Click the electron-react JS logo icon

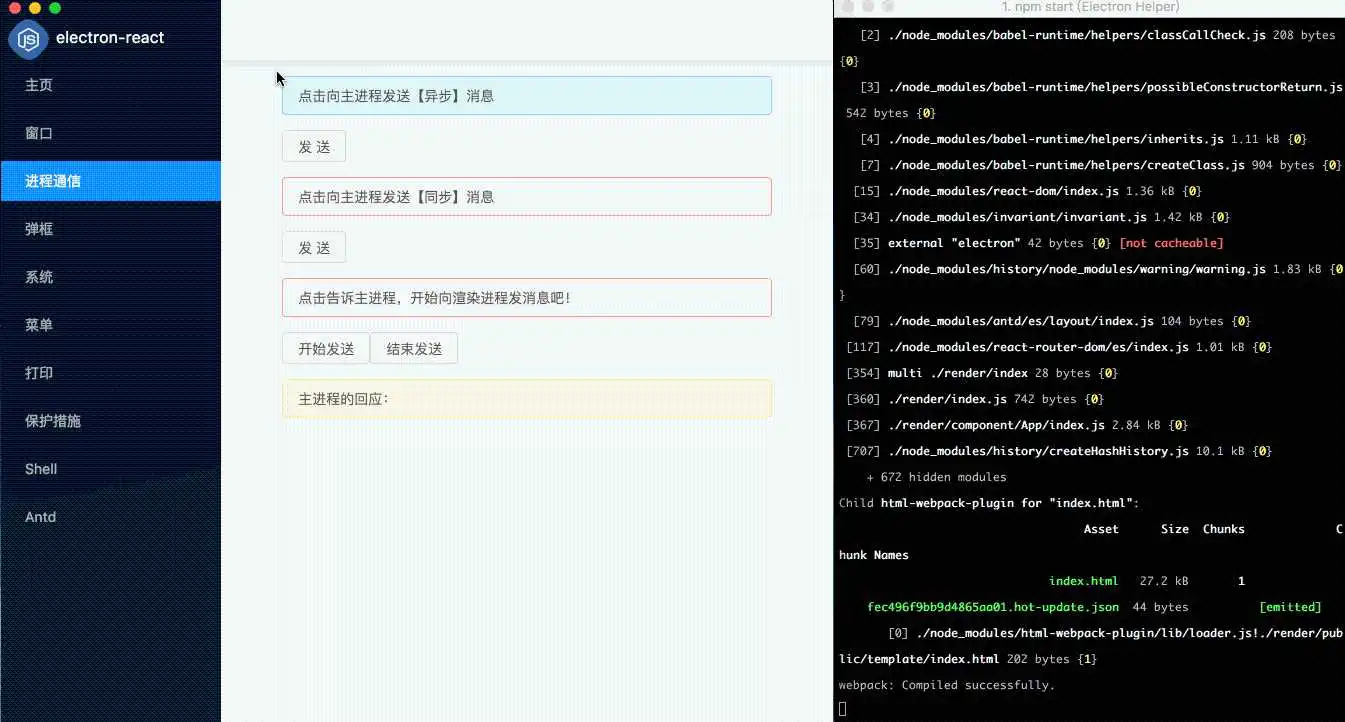[x=29, y=39]
